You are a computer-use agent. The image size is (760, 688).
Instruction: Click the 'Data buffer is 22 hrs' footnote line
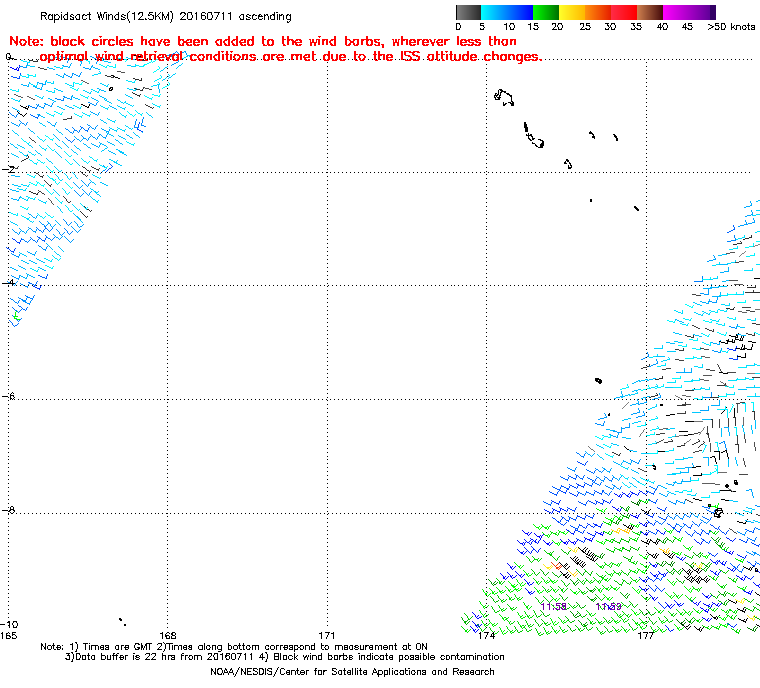pos(285,657)
